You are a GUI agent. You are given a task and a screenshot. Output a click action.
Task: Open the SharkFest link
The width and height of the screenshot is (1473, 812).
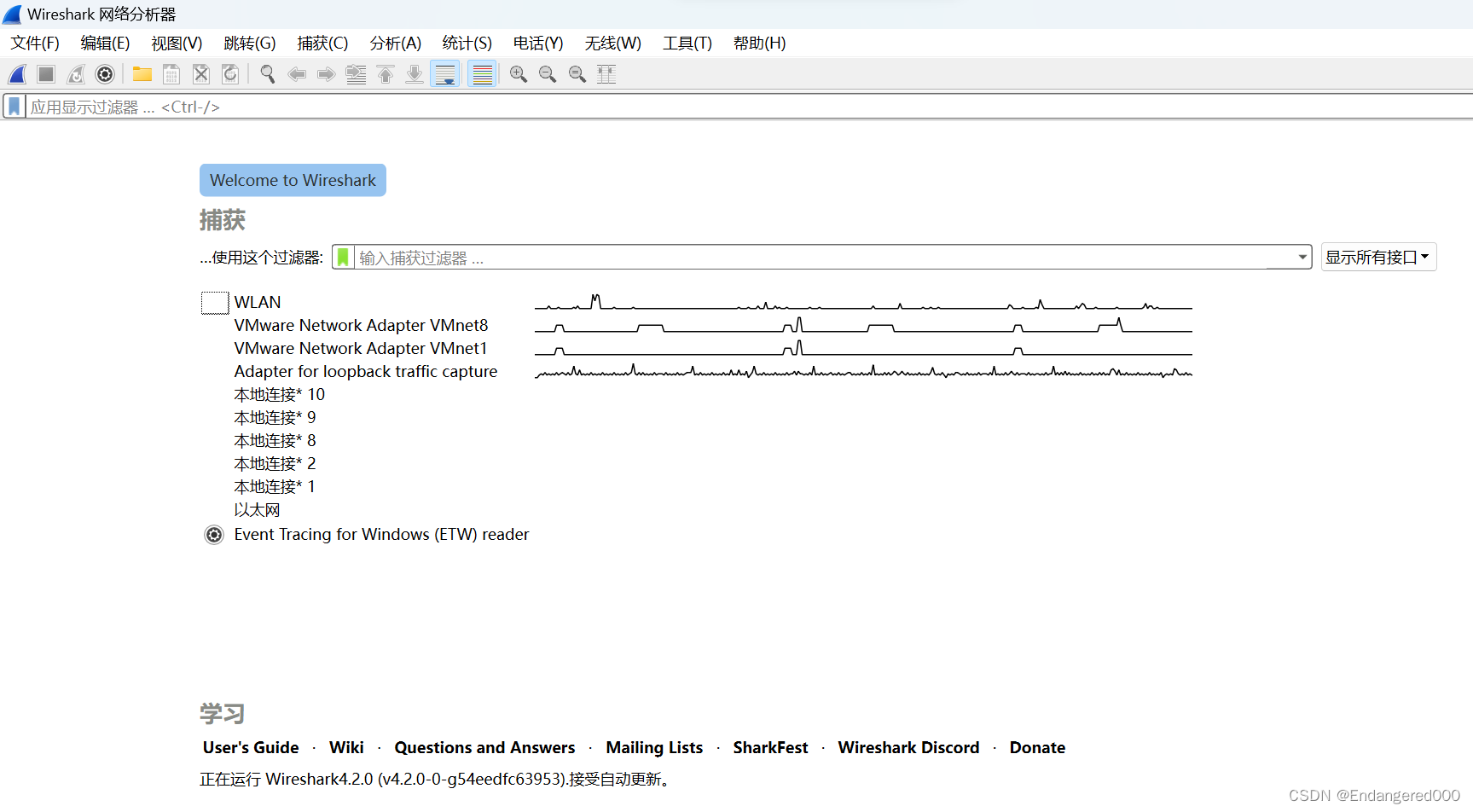[x=770, y=748]
